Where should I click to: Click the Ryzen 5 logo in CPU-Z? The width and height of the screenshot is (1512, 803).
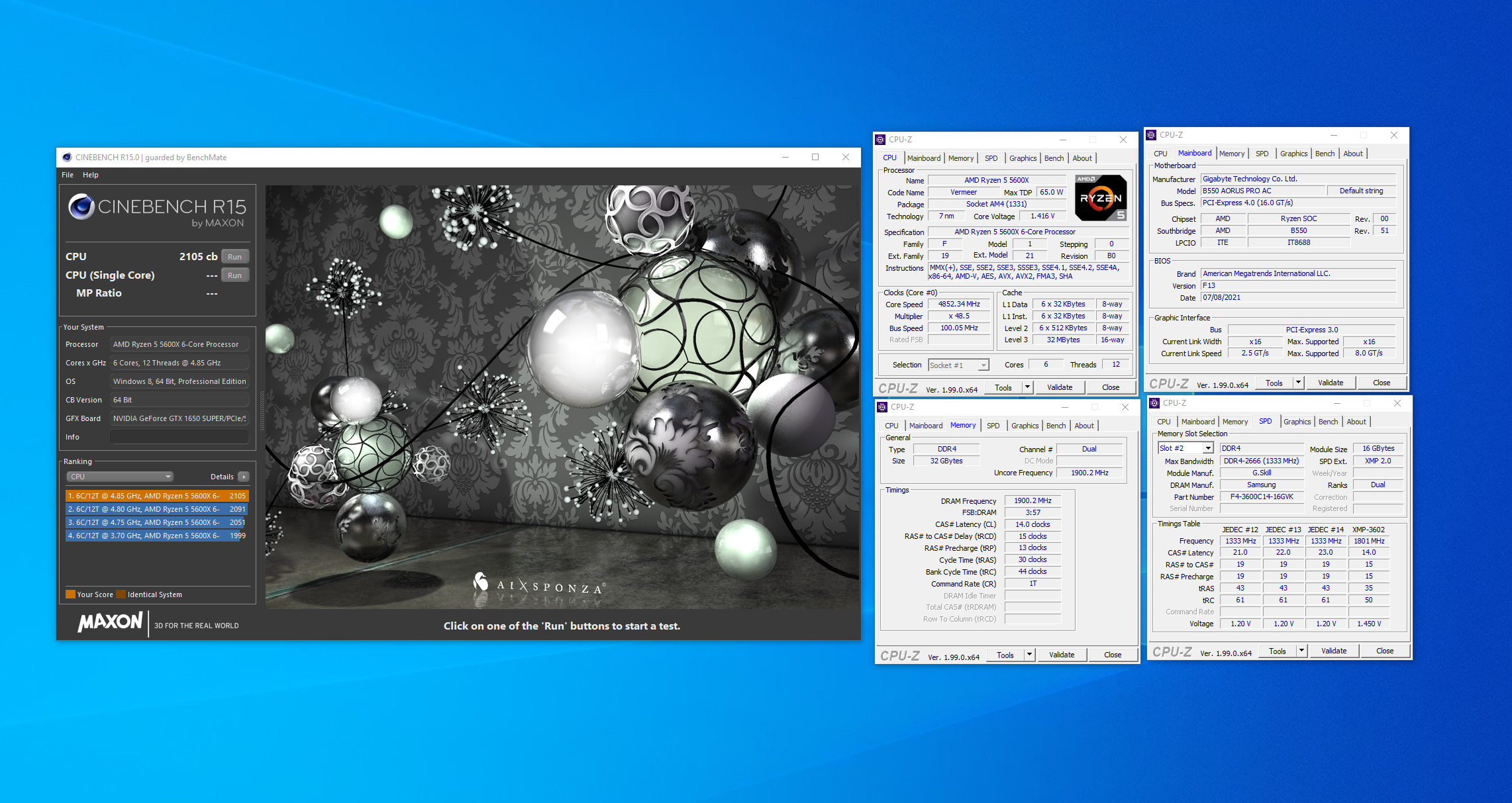tap(1101, 197)
